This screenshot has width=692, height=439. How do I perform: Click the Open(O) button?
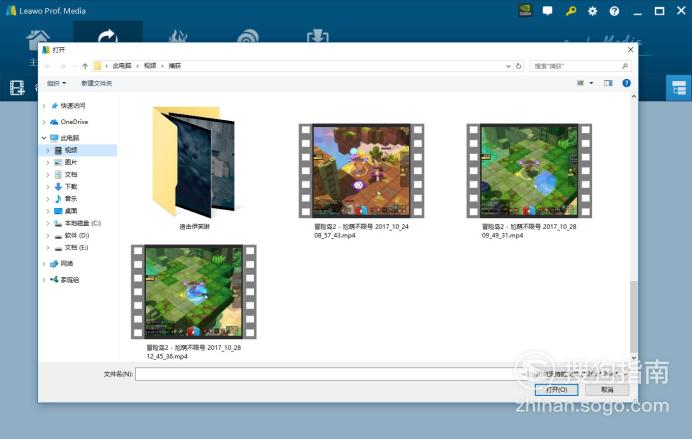(x=557, y=390)
